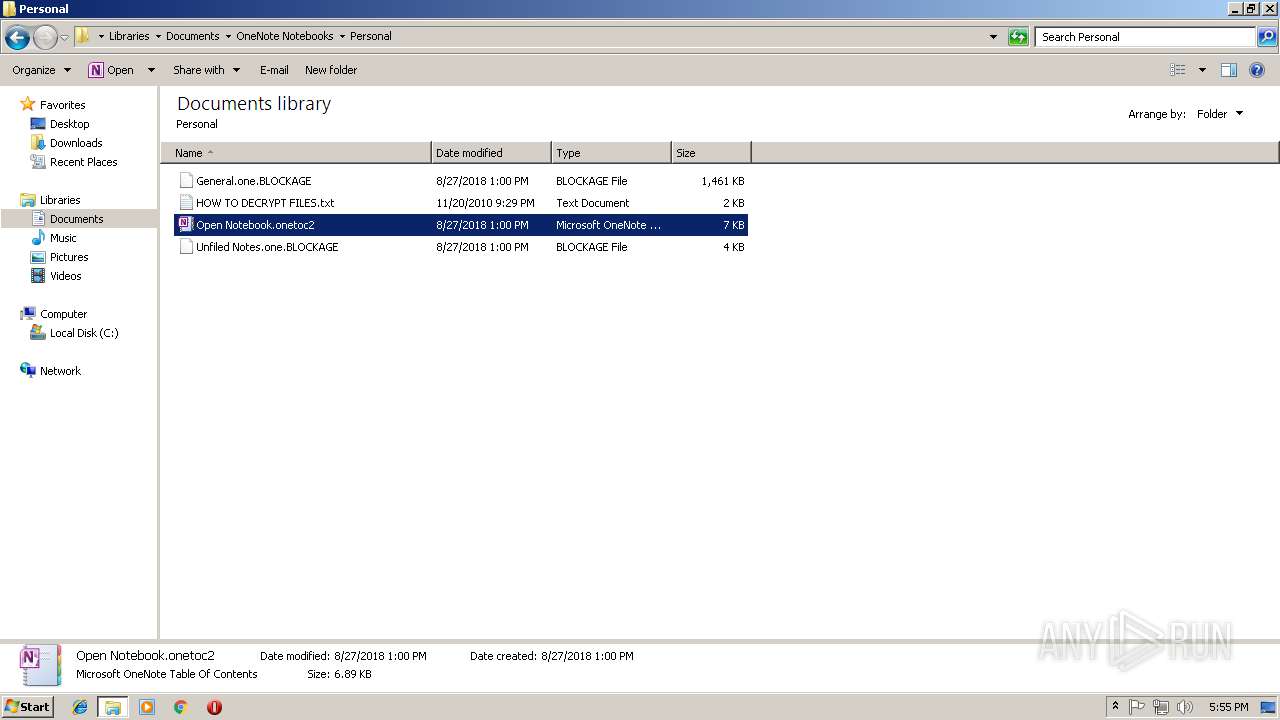
Task: Launch Windows Media Player from taskbar
Action: click(147, 707)
